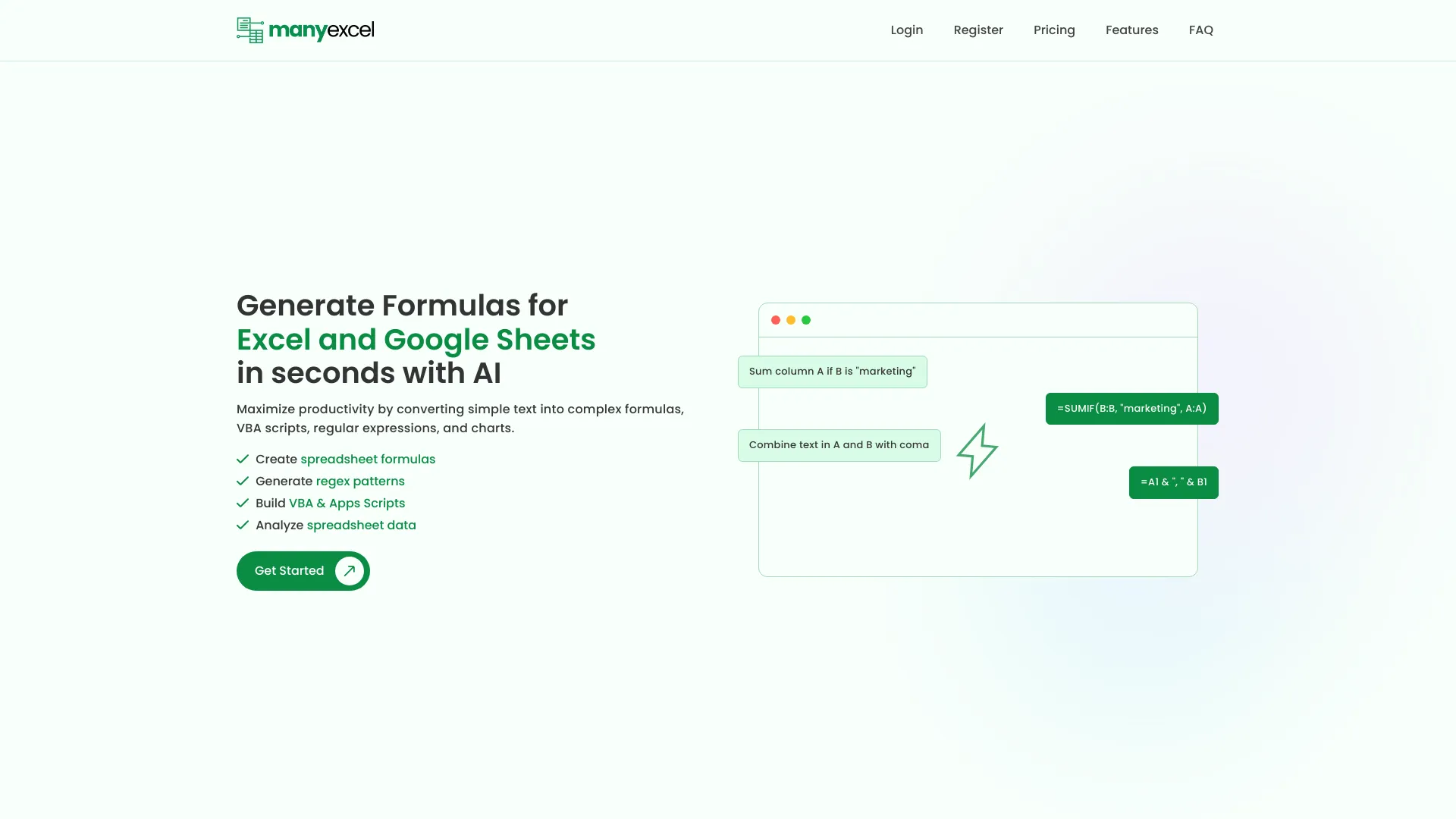Screen dimensions: 1456x819
Task: Select the Login navigation item
Action: pos(906,29)
